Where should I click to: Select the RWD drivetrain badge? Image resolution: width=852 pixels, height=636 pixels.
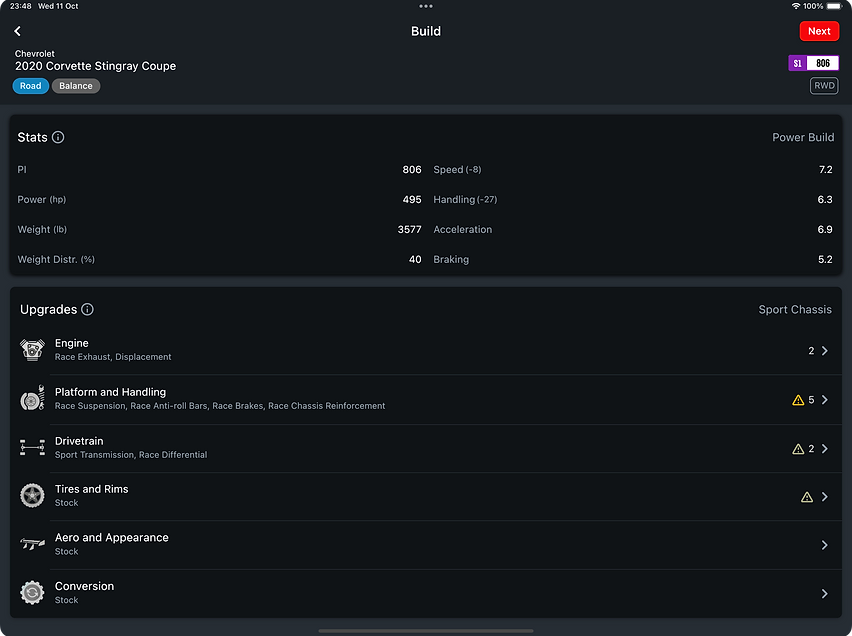824,85
